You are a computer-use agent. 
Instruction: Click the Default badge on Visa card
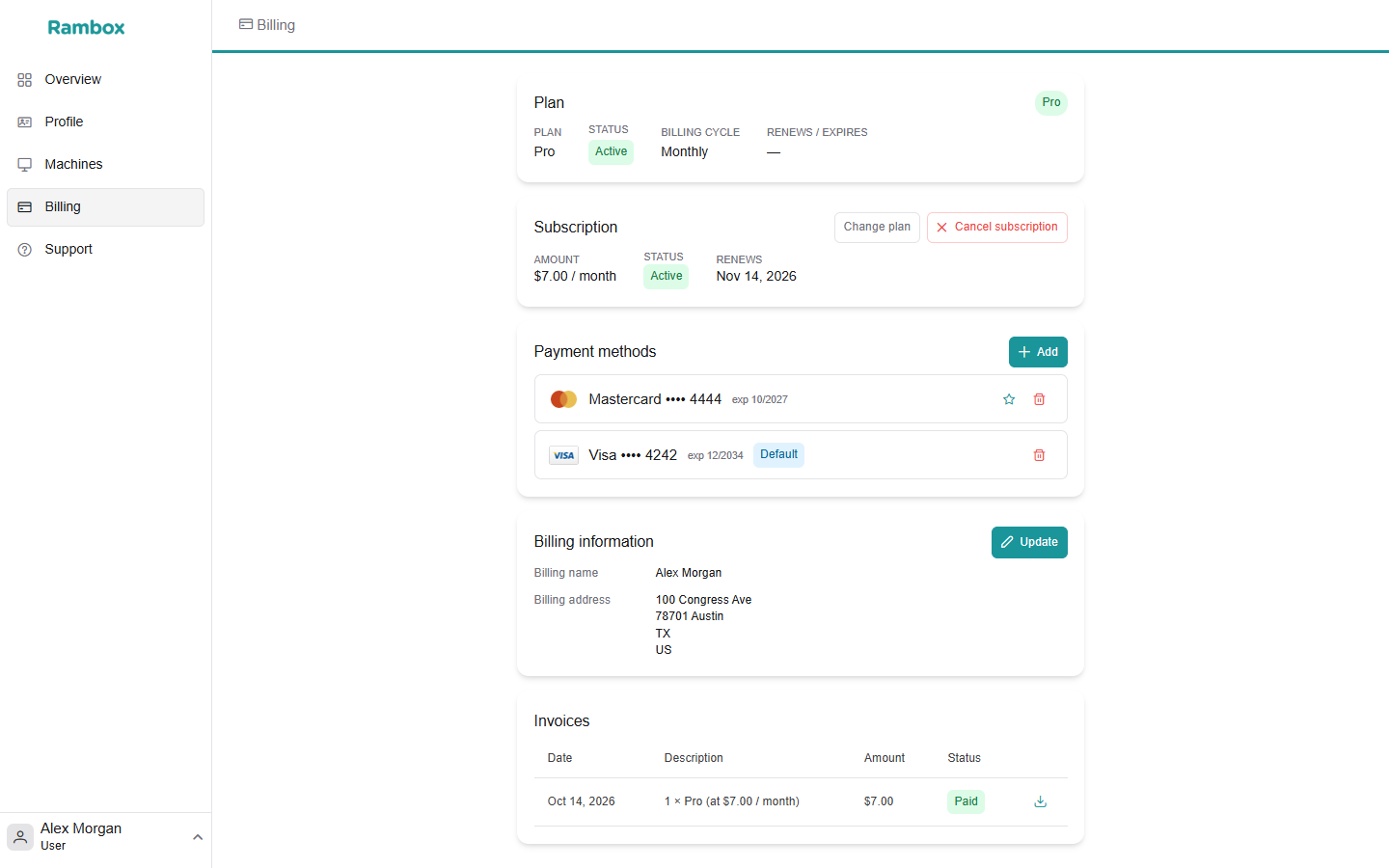[x=778, y=454]
